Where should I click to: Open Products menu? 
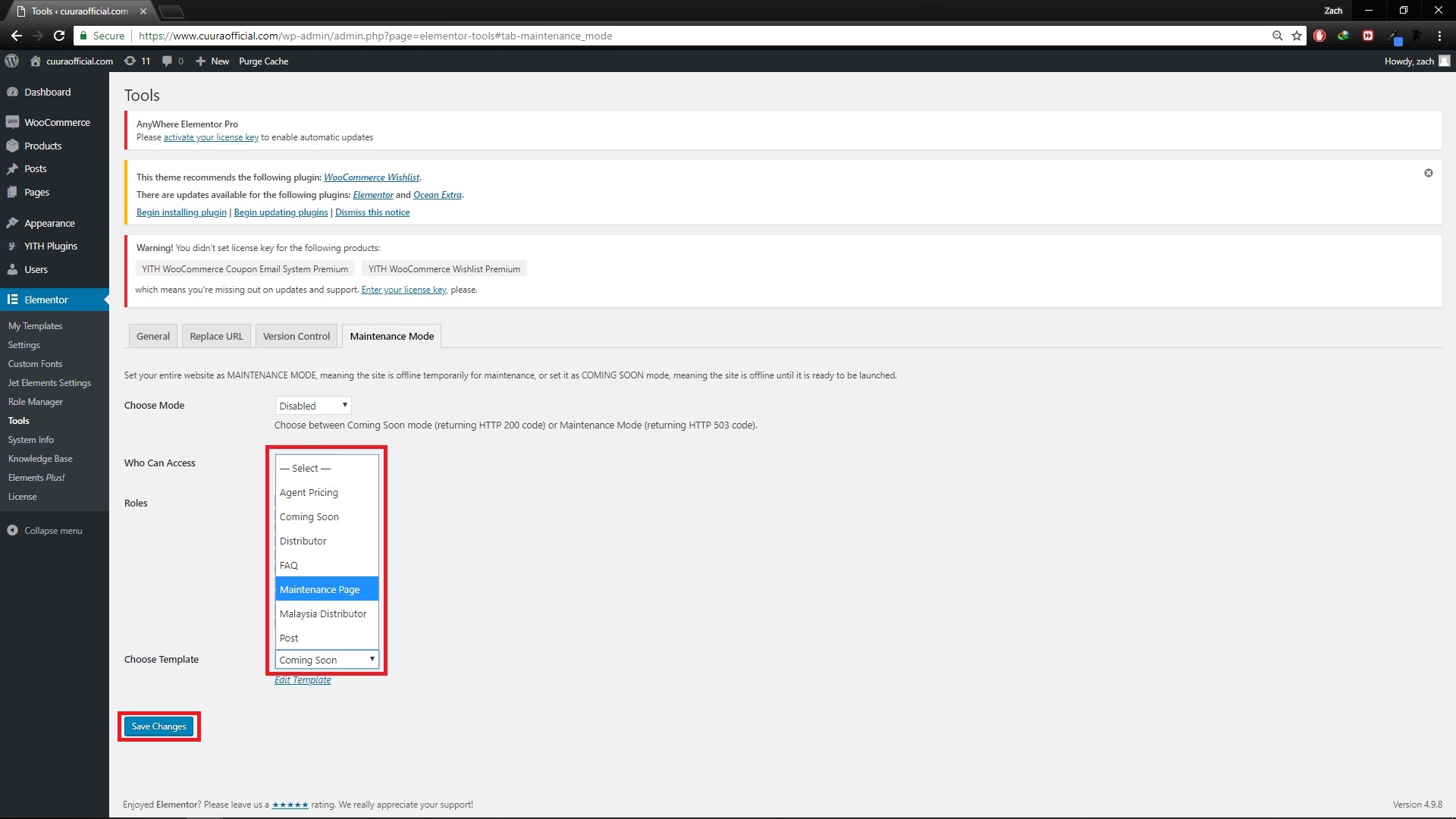coord(55,146)
